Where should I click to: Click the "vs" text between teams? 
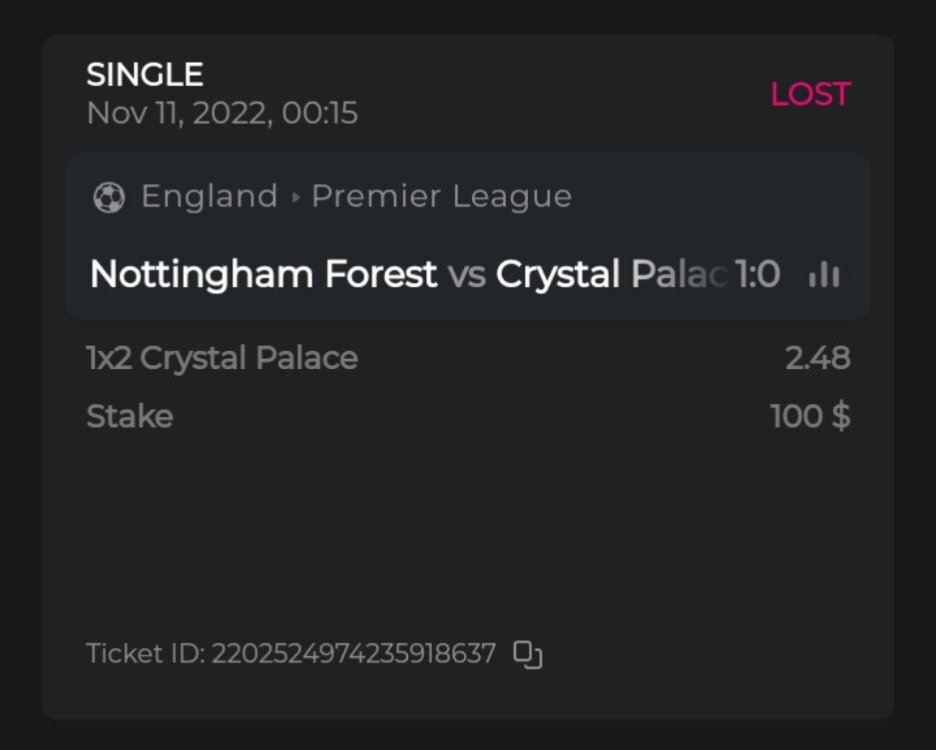click(466, 275)
